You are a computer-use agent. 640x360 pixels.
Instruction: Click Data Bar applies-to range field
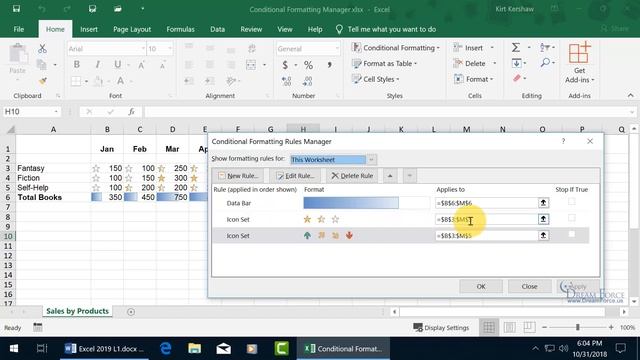click(486, 203)
